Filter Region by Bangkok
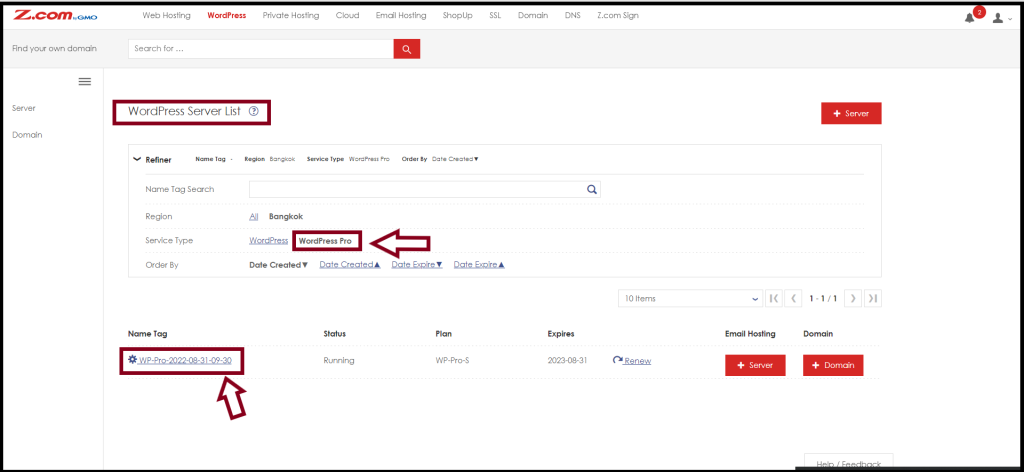 pyautogui.click(x=286, y=217)
